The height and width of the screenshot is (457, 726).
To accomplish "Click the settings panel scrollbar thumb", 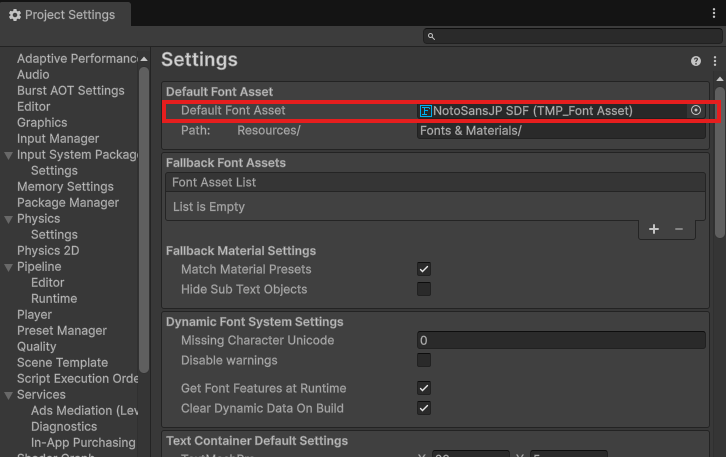I will (719, 163).
